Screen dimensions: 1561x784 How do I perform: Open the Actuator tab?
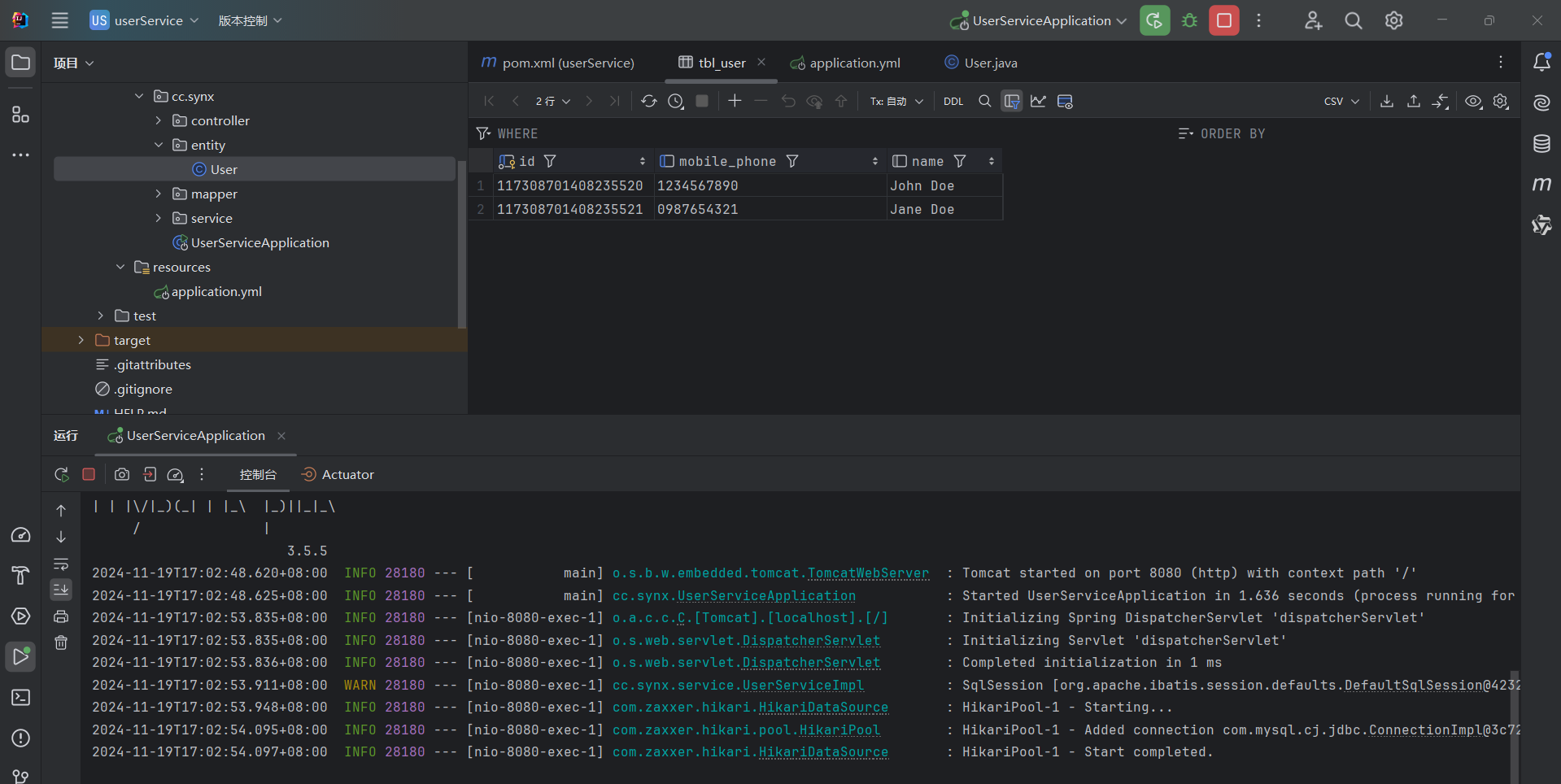(338, 474)
